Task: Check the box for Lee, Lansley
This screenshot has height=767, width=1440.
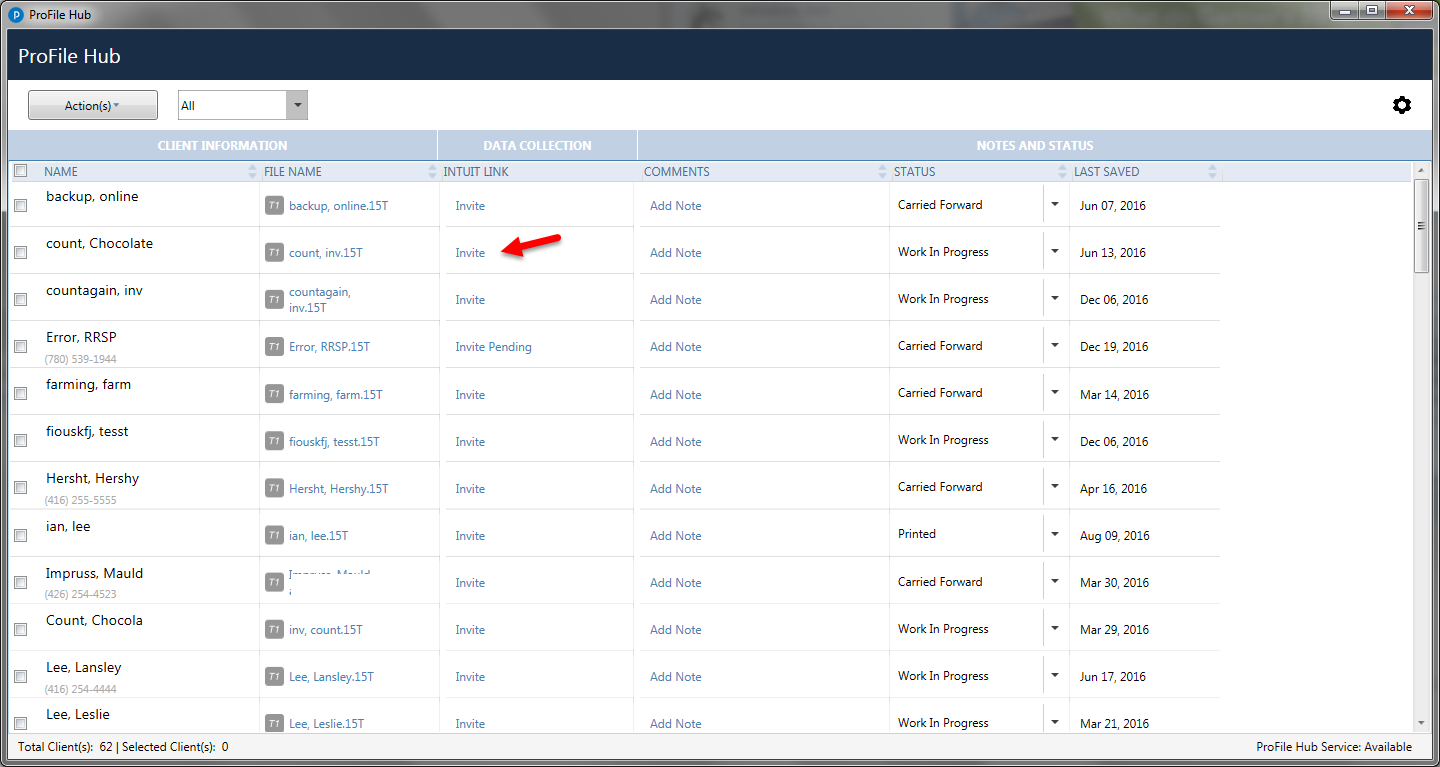Action: coord(20,676)
